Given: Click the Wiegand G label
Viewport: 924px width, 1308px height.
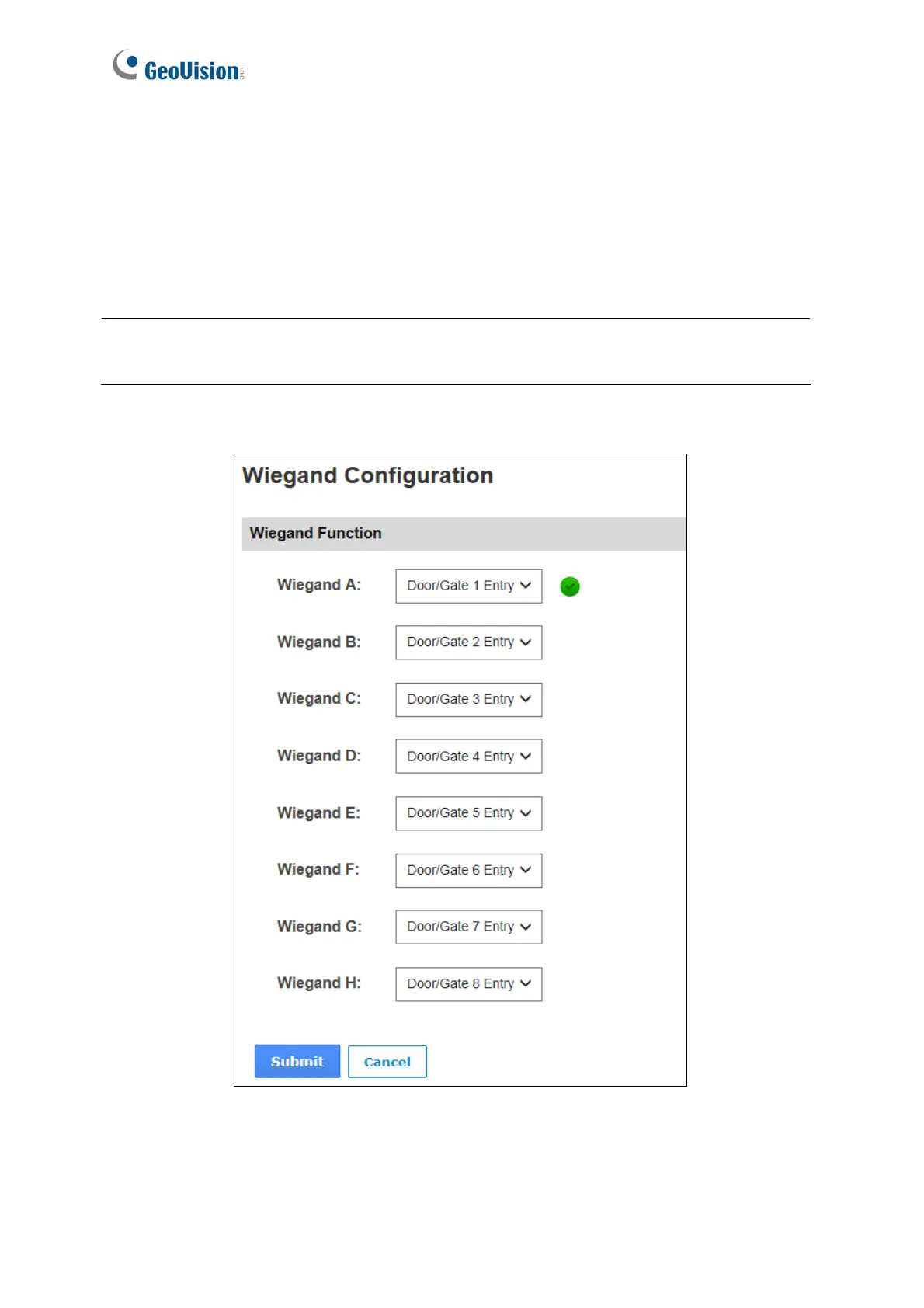Looking at the screenshot, I should pyautogui.click(x=319, y=927).
